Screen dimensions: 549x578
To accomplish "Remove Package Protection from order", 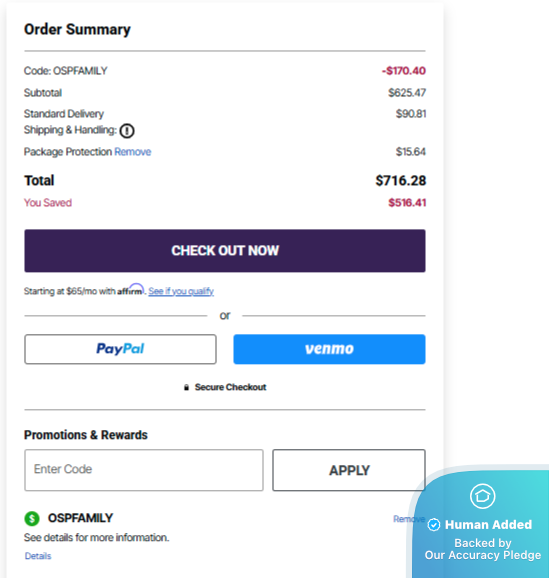I will coord(133,152).
